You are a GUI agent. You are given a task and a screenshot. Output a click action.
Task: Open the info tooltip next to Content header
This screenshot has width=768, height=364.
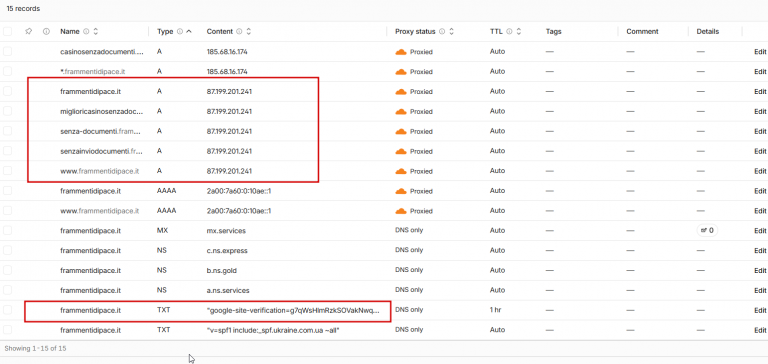tap(239, 31)
